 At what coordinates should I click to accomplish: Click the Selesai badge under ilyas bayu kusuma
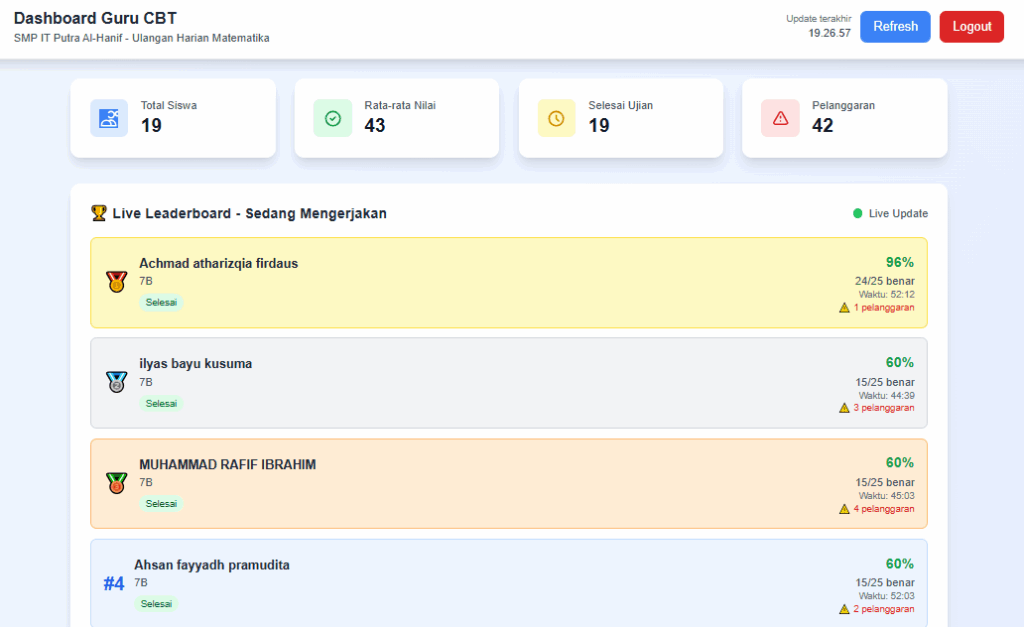(x=161, y=403)
